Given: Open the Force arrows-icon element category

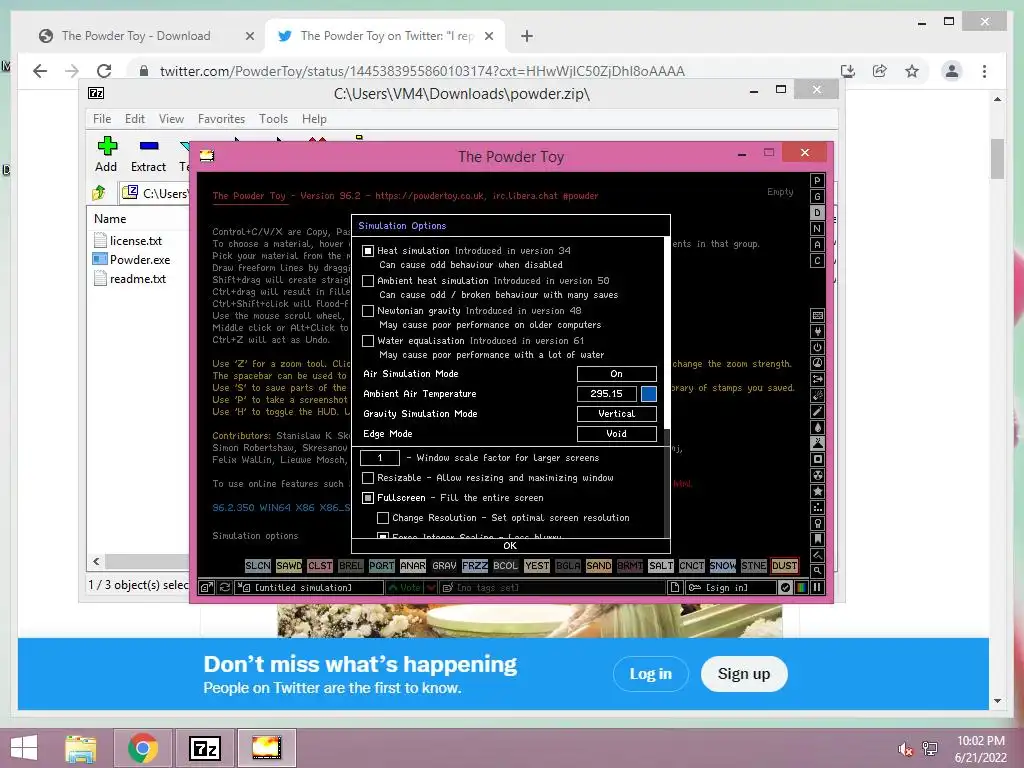Looking at the screenshot, I should pyautogui.click(x=817, y=379).
